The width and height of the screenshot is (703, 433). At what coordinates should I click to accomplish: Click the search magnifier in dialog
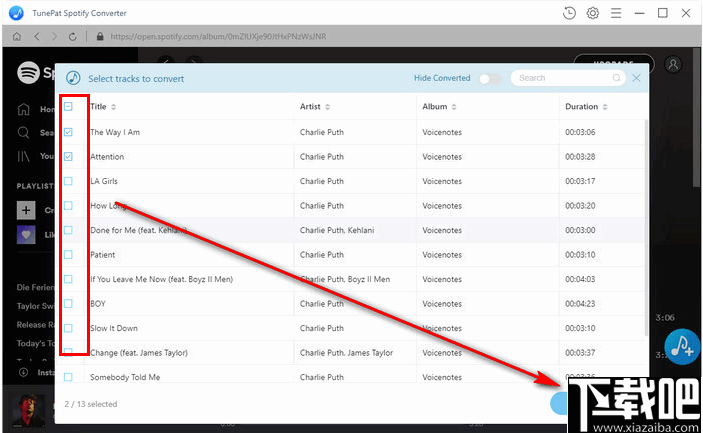pos(616,78)
